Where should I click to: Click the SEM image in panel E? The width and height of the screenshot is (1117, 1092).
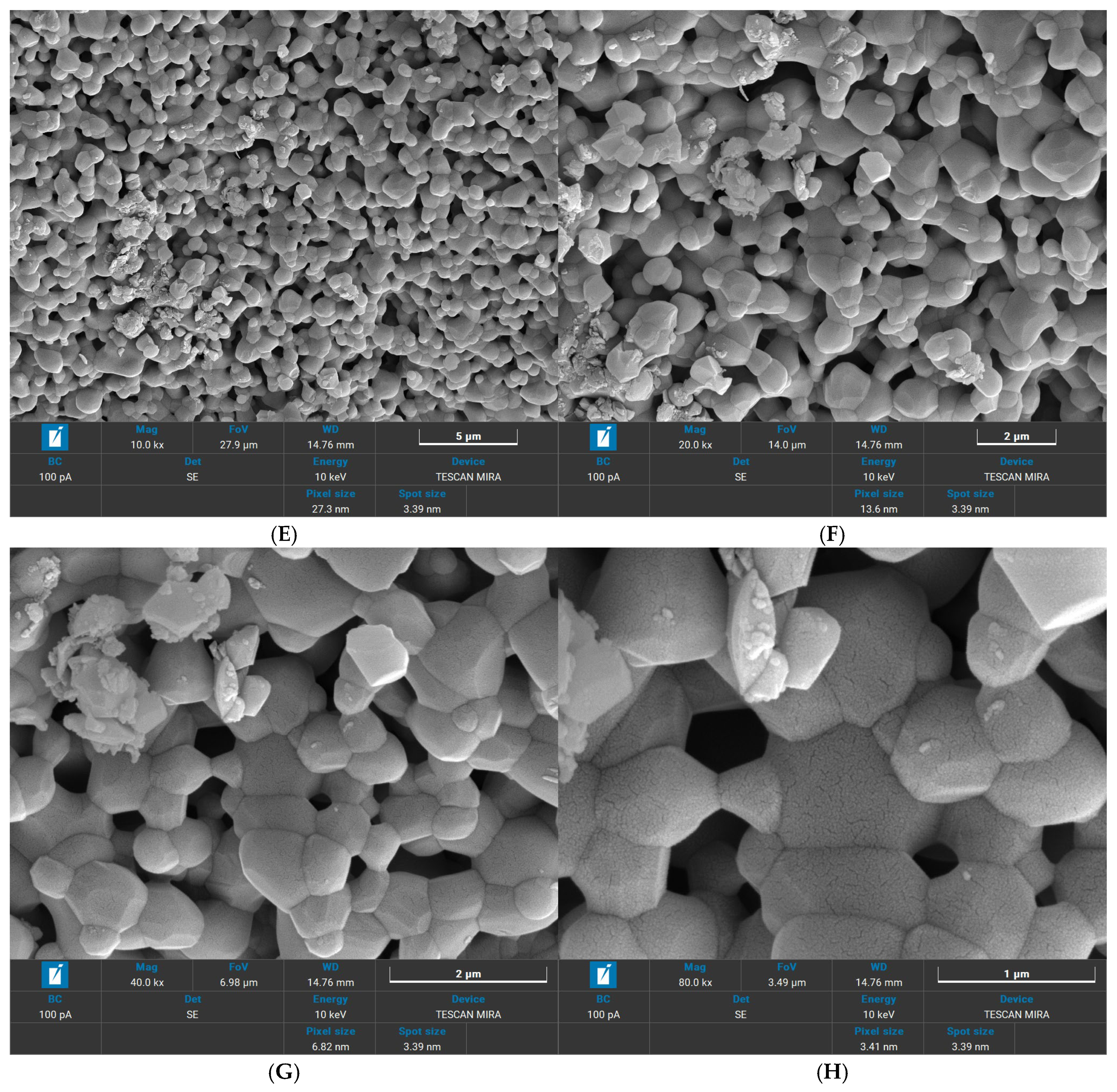tap(284, 215)
